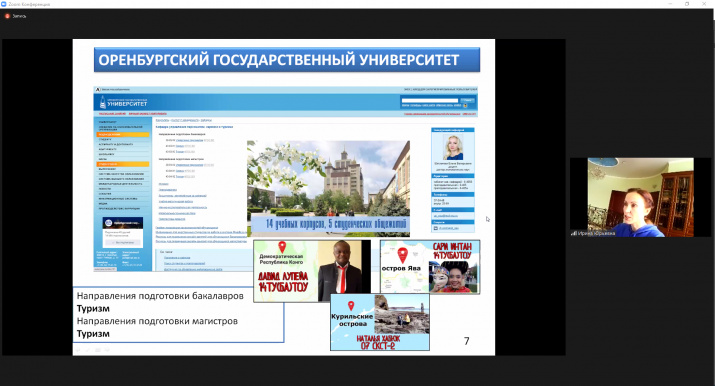Click the university building photo
This screenshot has width=715, height=386.
tap(328, 189)
